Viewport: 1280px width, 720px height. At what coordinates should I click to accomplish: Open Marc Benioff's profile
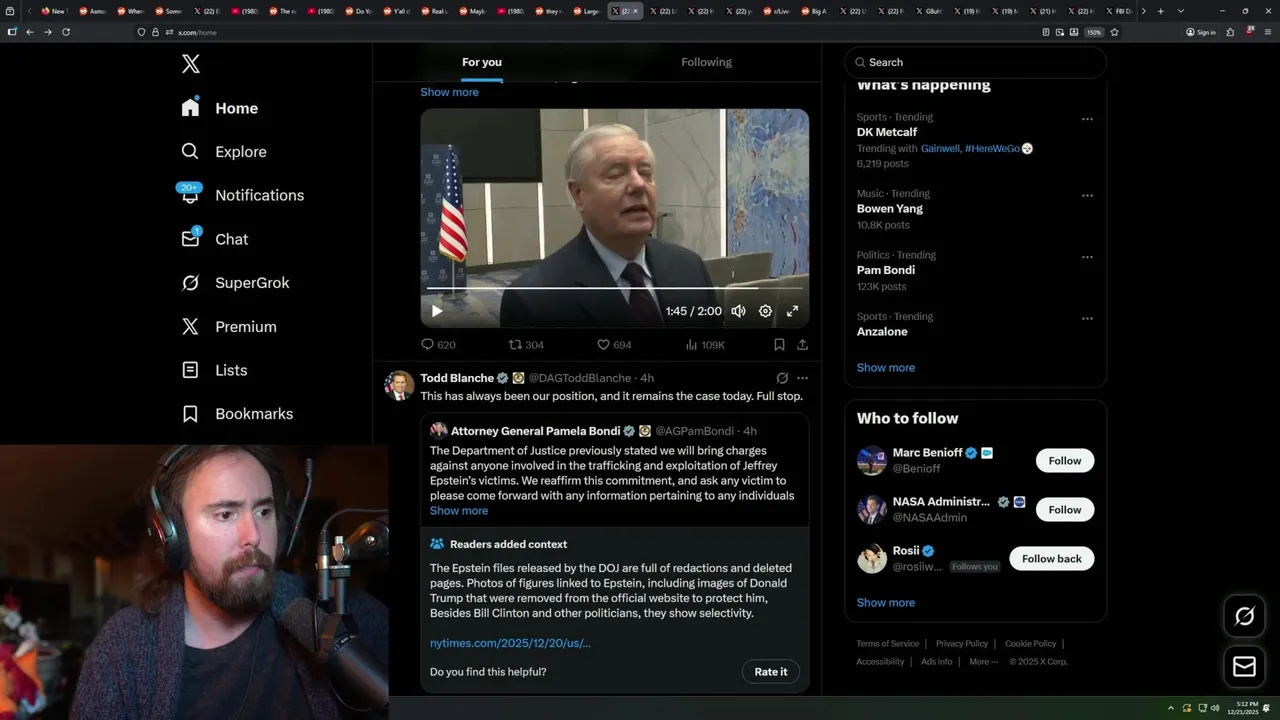pyautogui.click(x=928, y=453)
